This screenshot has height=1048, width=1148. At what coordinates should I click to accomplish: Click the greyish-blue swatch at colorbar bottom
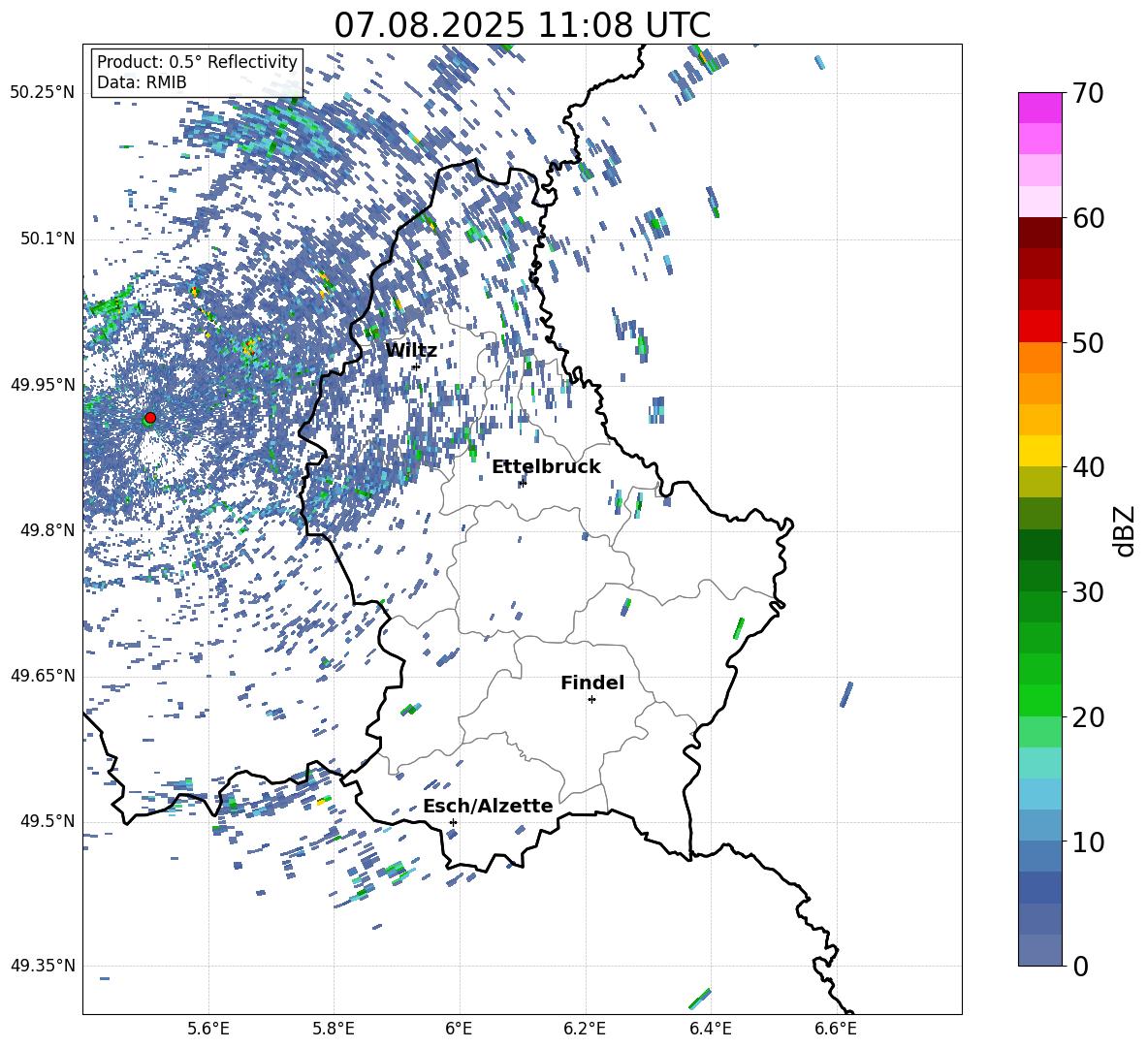(1040, 950)
